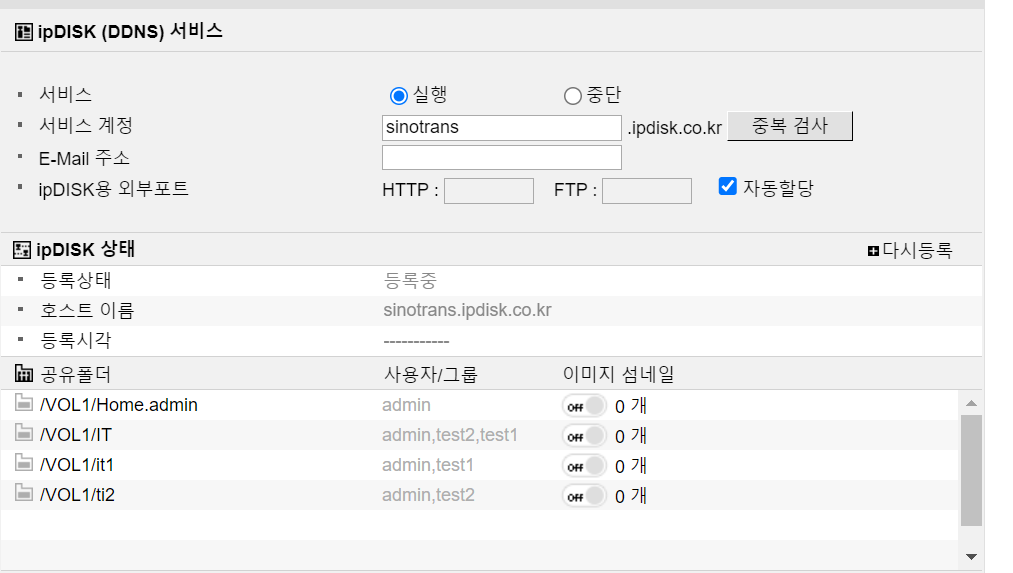Click the ipDISK status section icon
This screenshot has width=1013, height=573.
click(x=22, y=250)
